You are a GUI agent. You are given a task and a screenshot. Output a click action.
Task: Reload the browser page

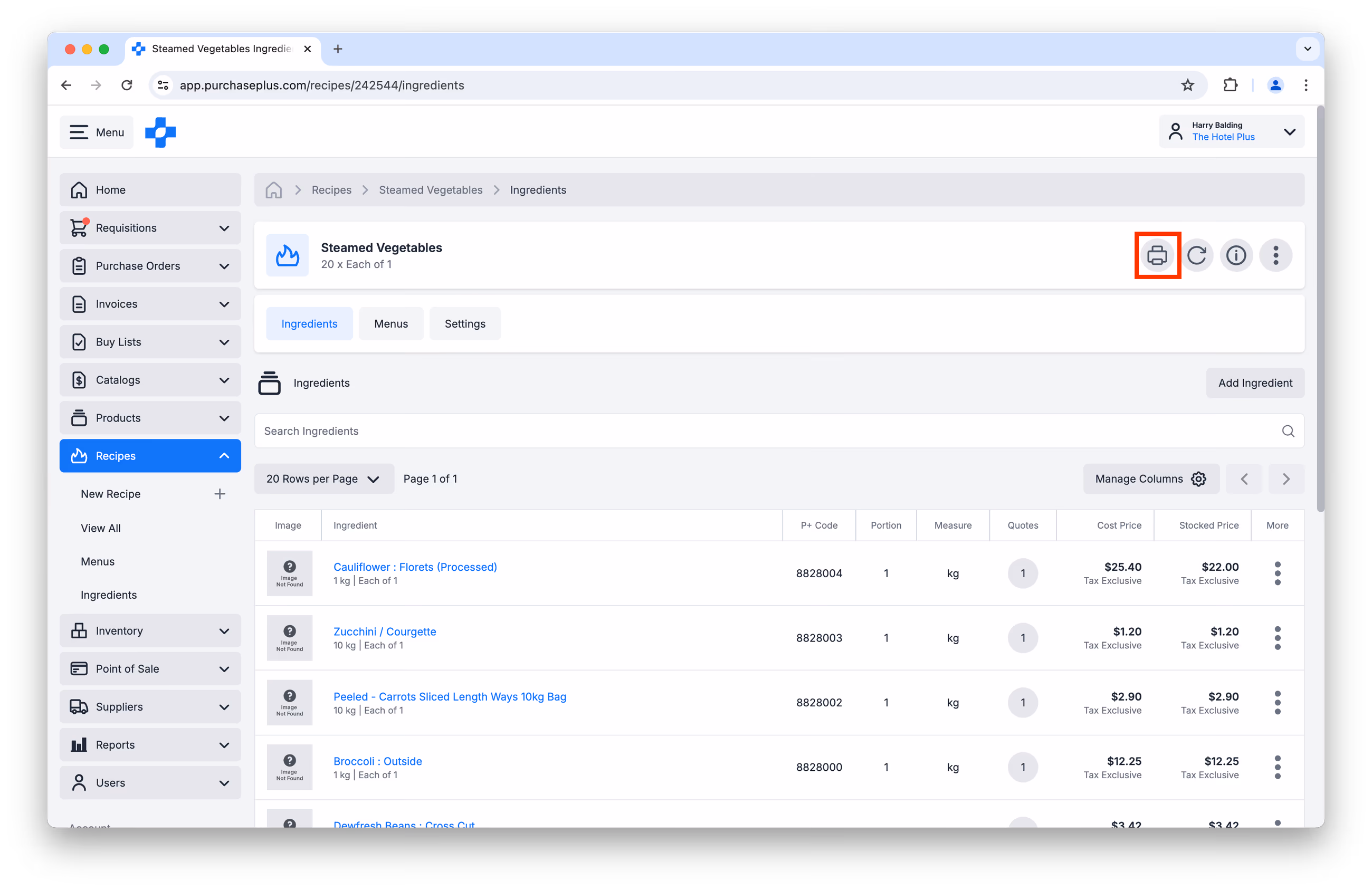[x=127, y=85]
